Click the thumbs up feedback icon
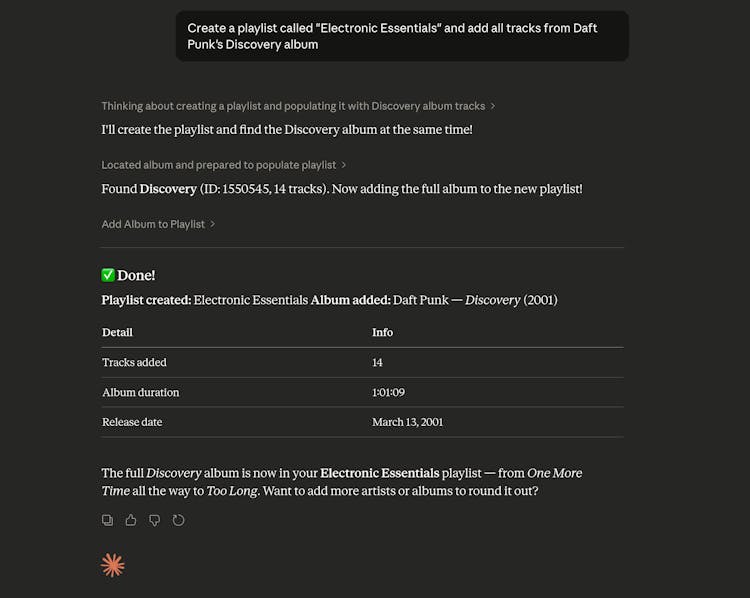Image resolution: width=750 pixels, height=598 pixels. coord(131,520)
